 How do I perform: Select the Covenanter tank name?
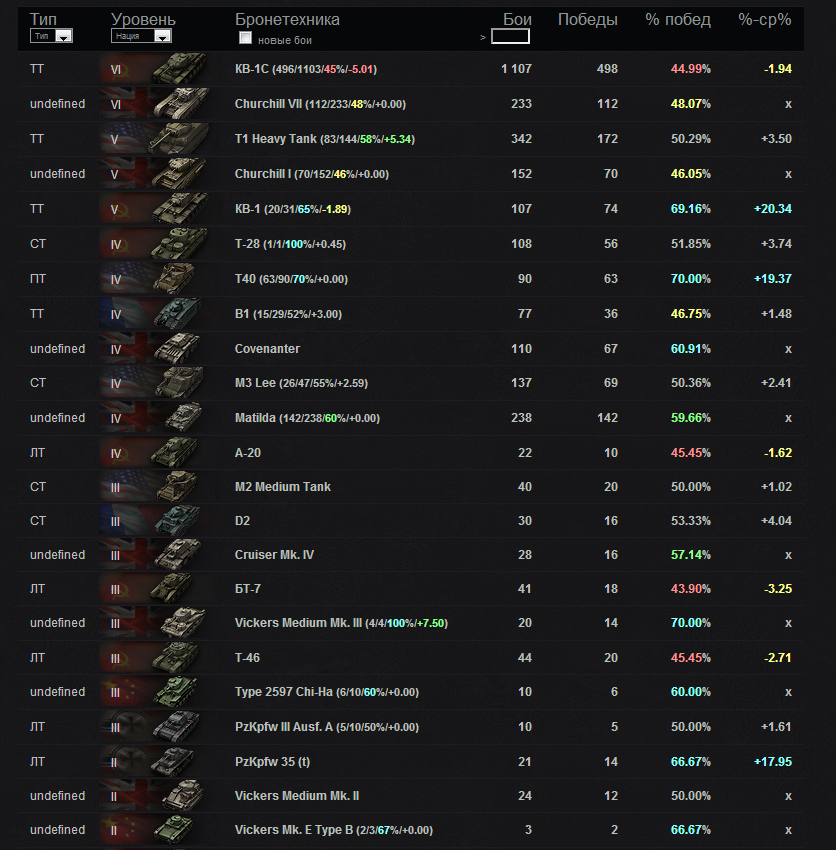point(267,349)
